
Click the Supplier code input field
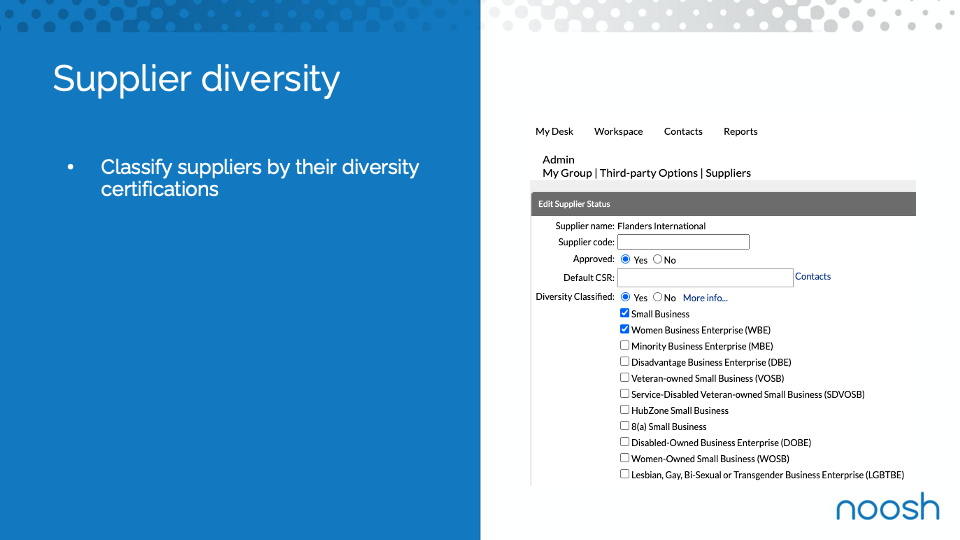coord(683,242)
